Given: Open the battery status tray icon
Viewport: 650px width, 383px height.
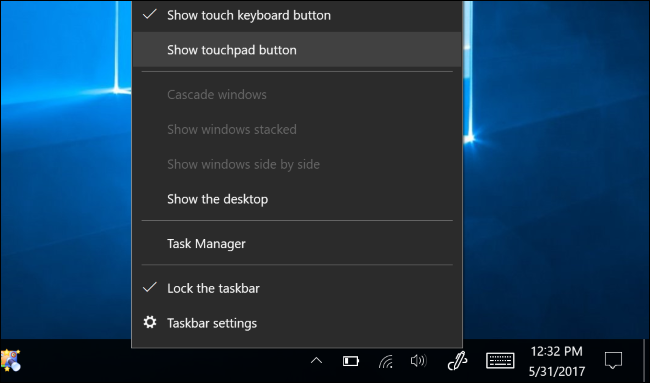Looking at the screenshot, I should tap(351, 361).
